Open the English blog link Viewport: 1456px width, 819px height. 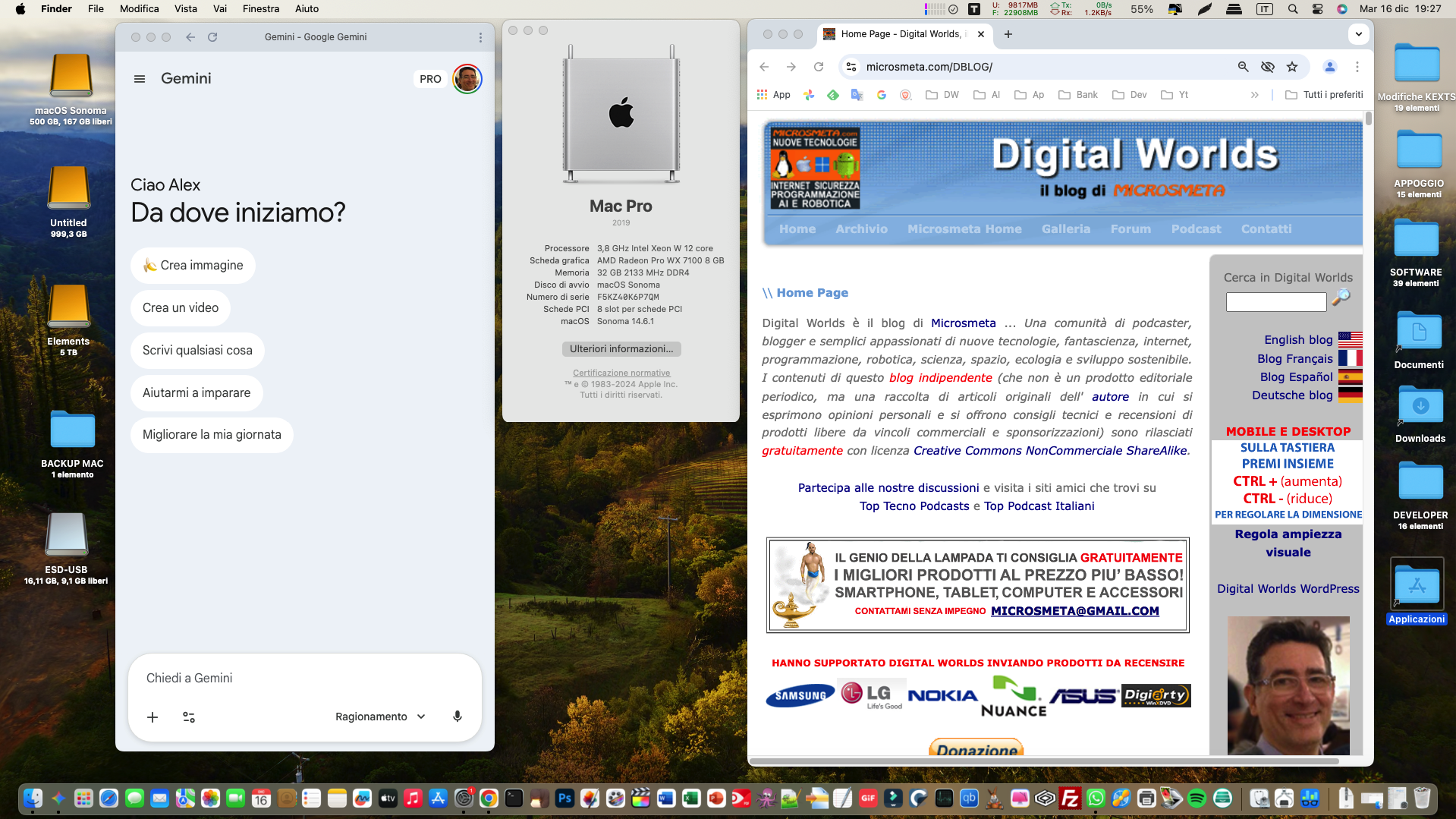pos(1297,339)
